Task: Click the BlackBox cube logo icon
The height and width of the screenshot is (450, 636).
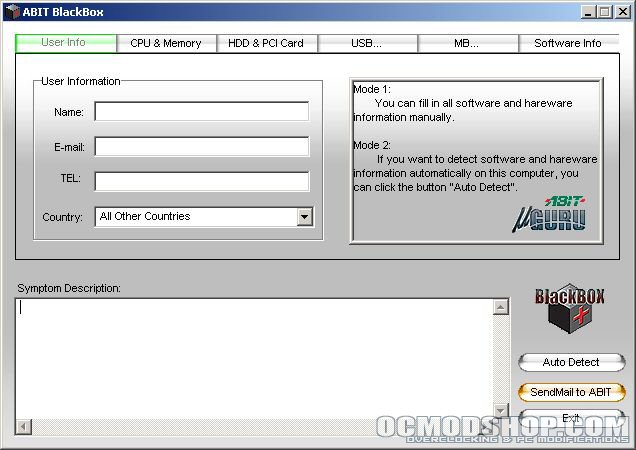Action: click(570, 309)
